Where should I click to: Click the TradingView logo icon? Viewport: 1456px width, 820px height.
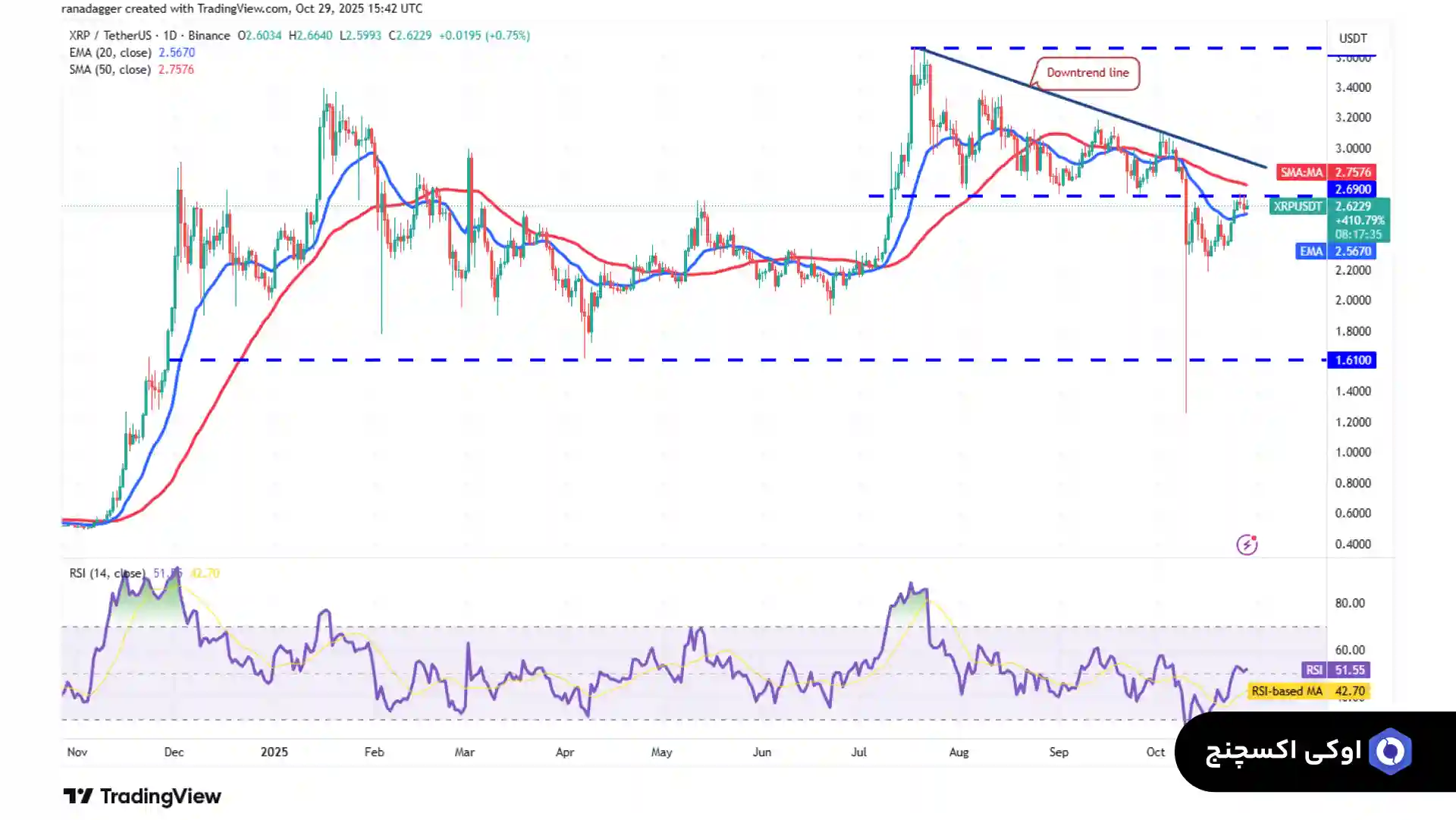coord(78,796)
